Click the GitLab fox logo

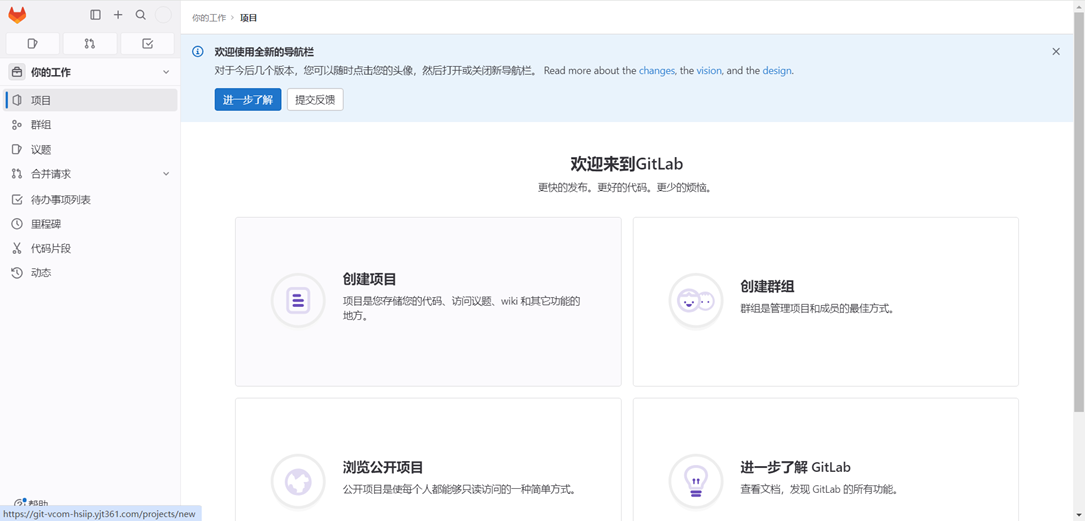coord(17,15)
